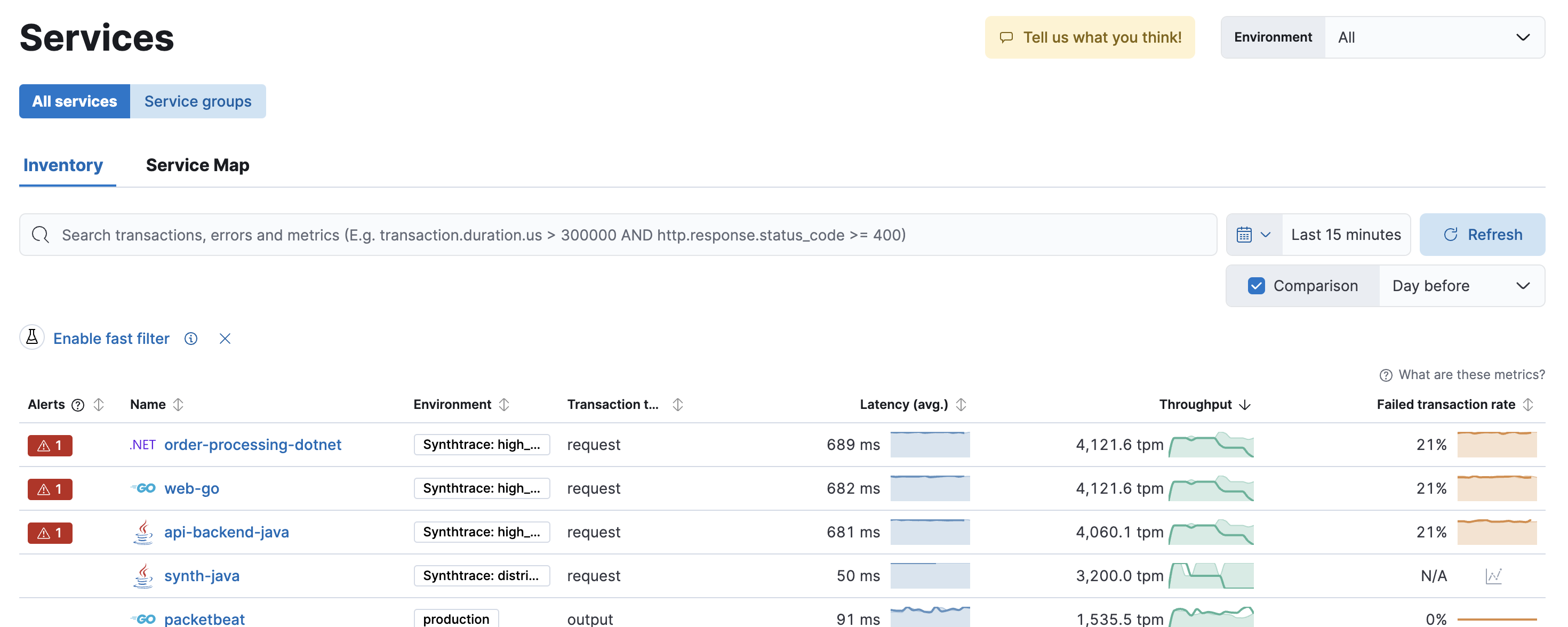Open the Day before comparison dropdown

click(x=1461, y=285)
